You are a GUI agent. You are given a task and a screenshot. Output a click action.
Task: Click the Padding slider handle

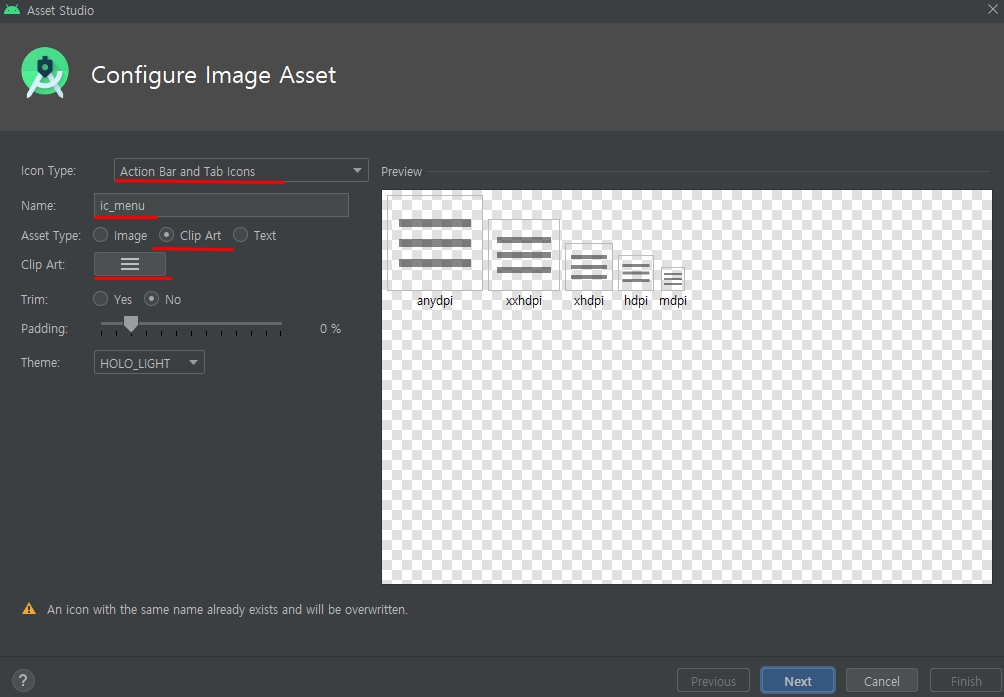click(131, 324)
